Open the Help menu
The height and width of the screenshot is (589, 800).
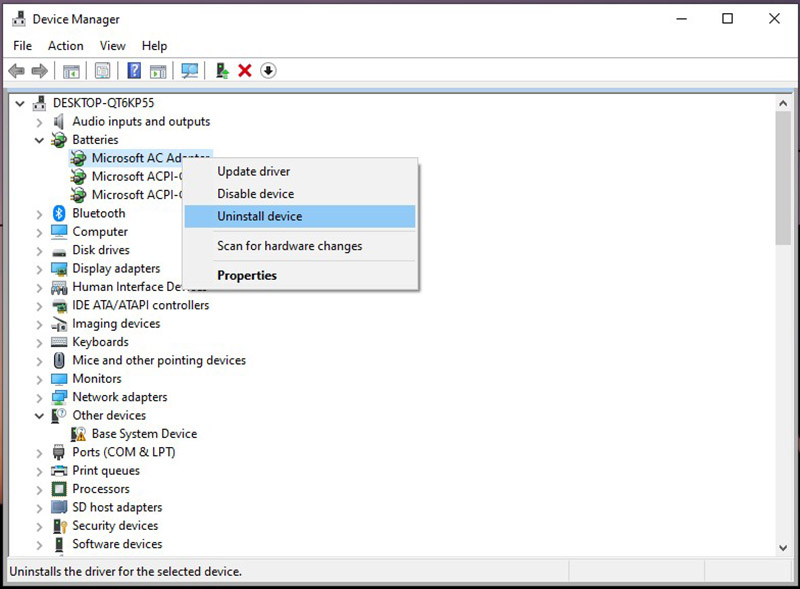(155, 46)
